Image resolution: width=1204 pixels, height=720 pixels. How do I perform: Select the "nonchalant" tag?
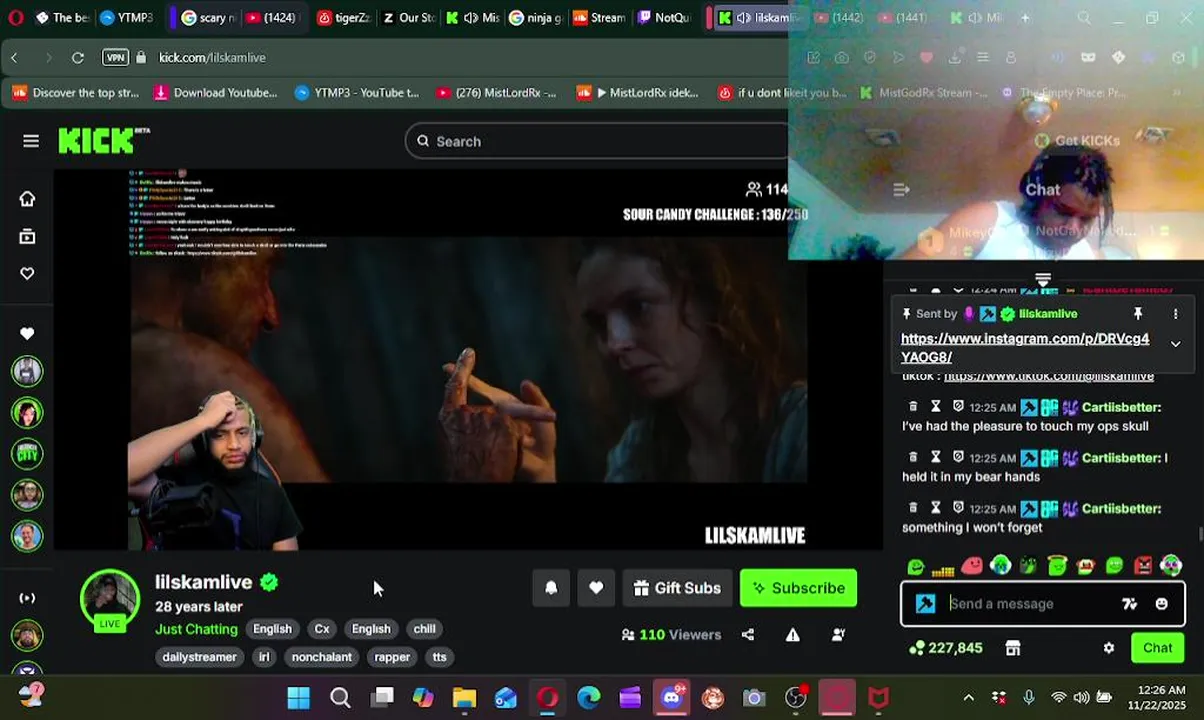click(x=321, y=657)
